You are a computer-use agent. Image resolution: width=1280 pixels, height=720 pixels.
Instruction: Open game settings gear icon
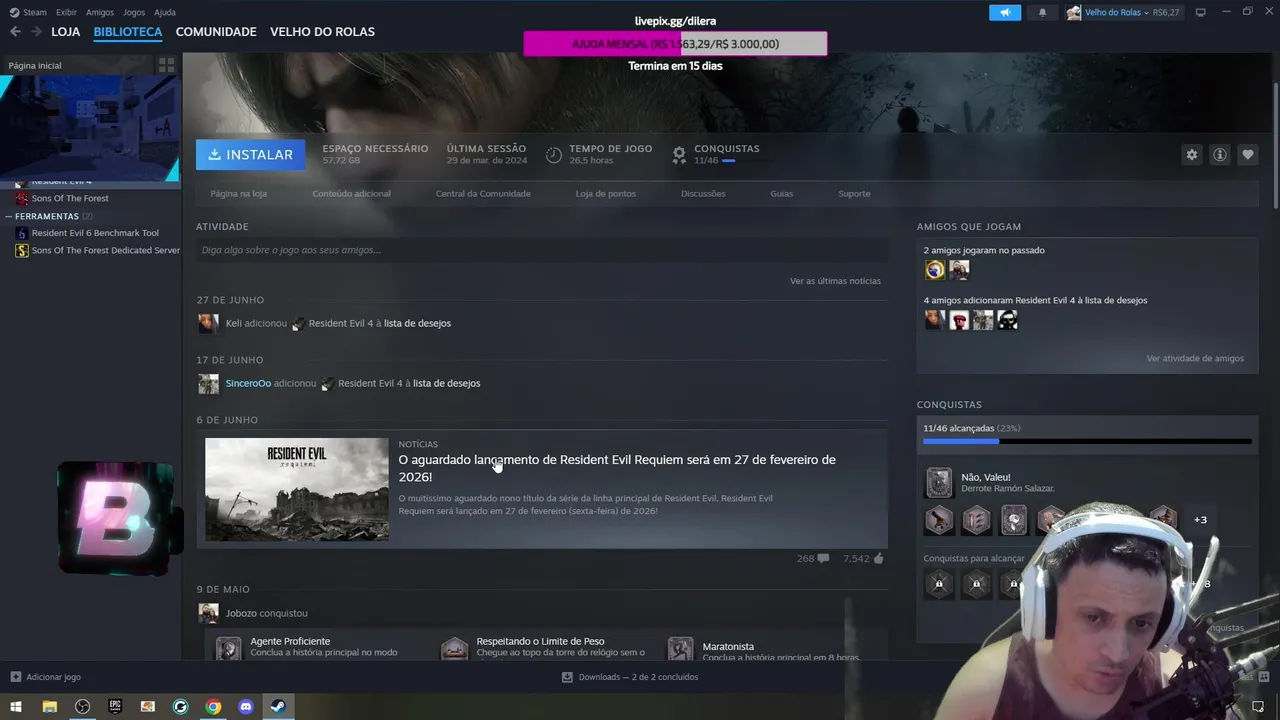pos(1191,155)
